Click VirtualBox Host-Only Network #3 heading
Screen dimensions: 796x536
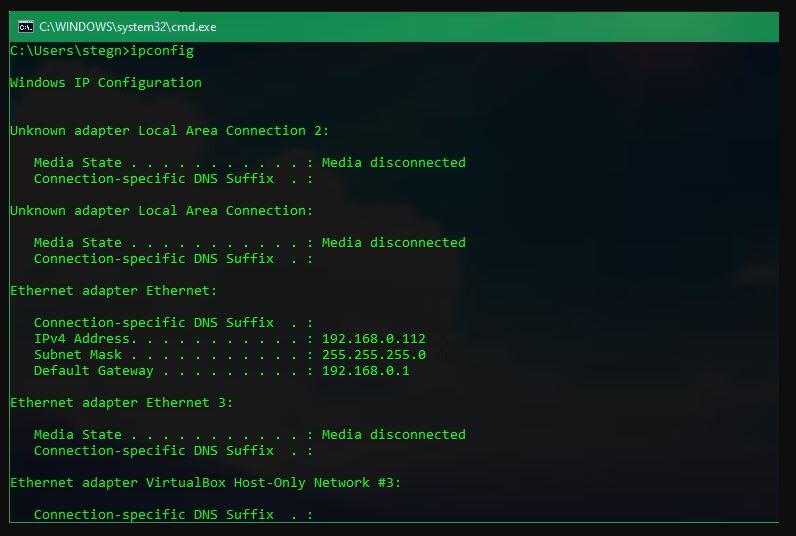(x=205, y=483)
